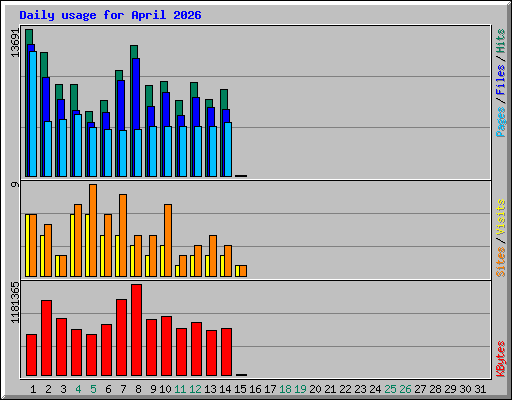The image size is (512, 400).
Task: Click day 29 on the x-axis
Action: [x=450, y=389]
